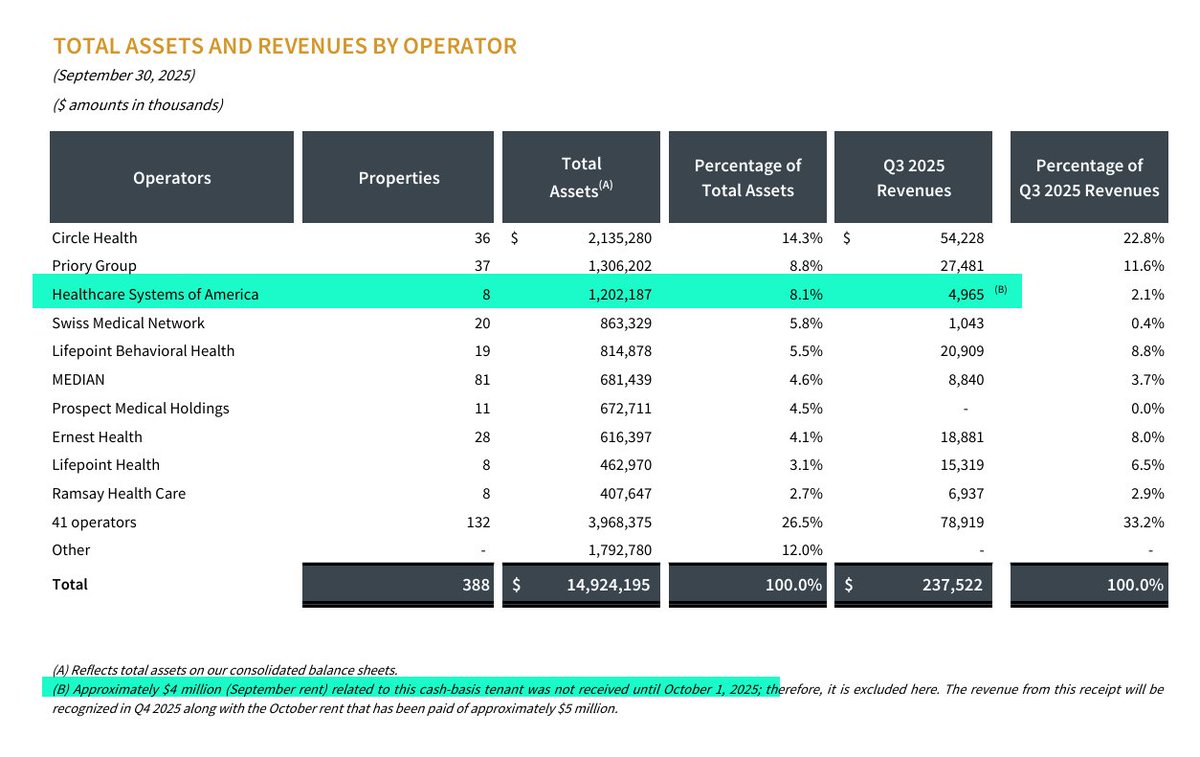The height and width of the screenshot is (757, 1200).
Task: Click the Ramsay Health Care row
Action: [119, 493]
